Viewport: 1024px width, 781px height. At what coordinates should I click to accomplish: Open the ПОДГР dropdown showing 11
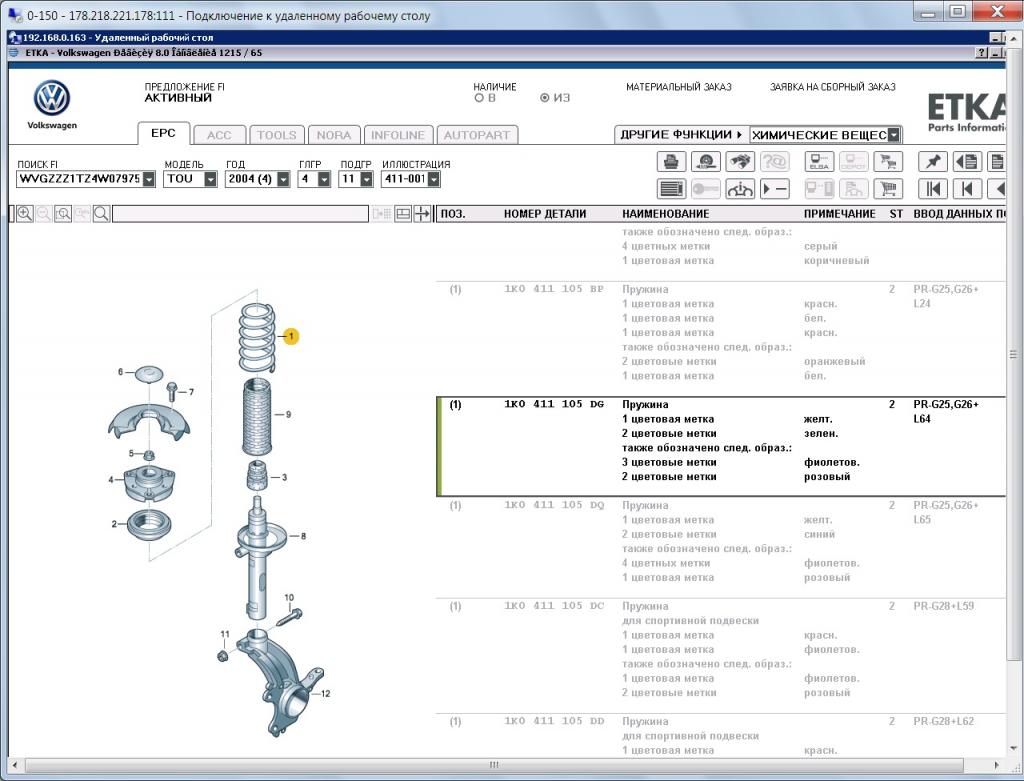coord(366,179)
